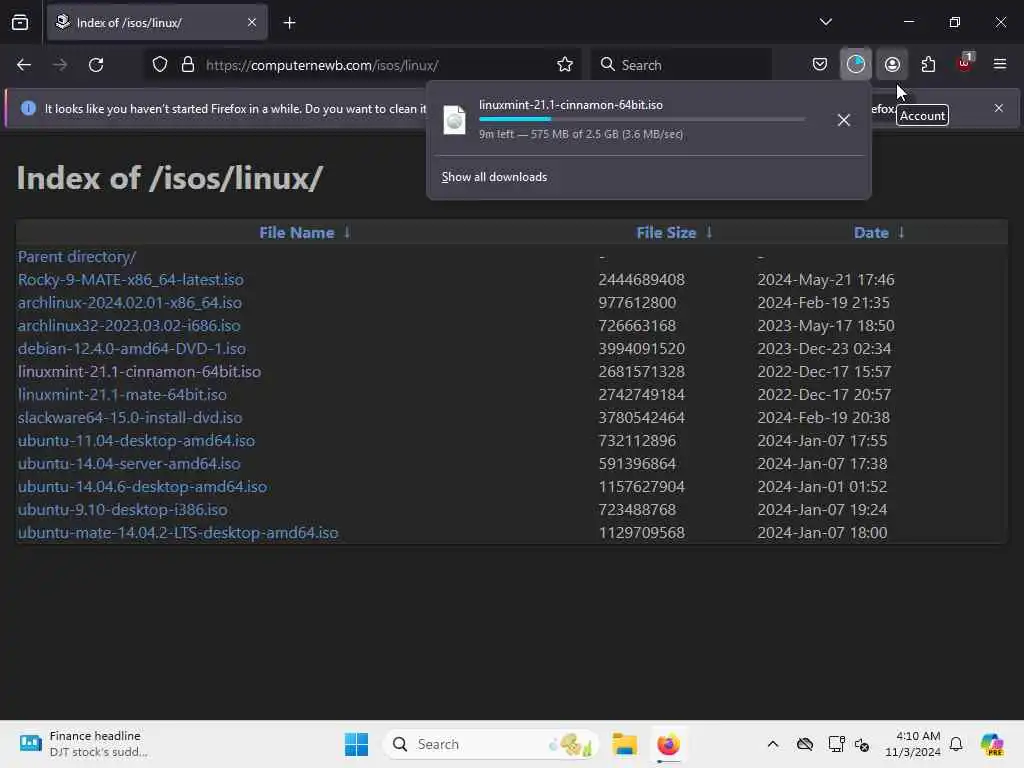
Task: Open Firefox View in tab bar
Action: pyautogui.click(x=20, y=22)
